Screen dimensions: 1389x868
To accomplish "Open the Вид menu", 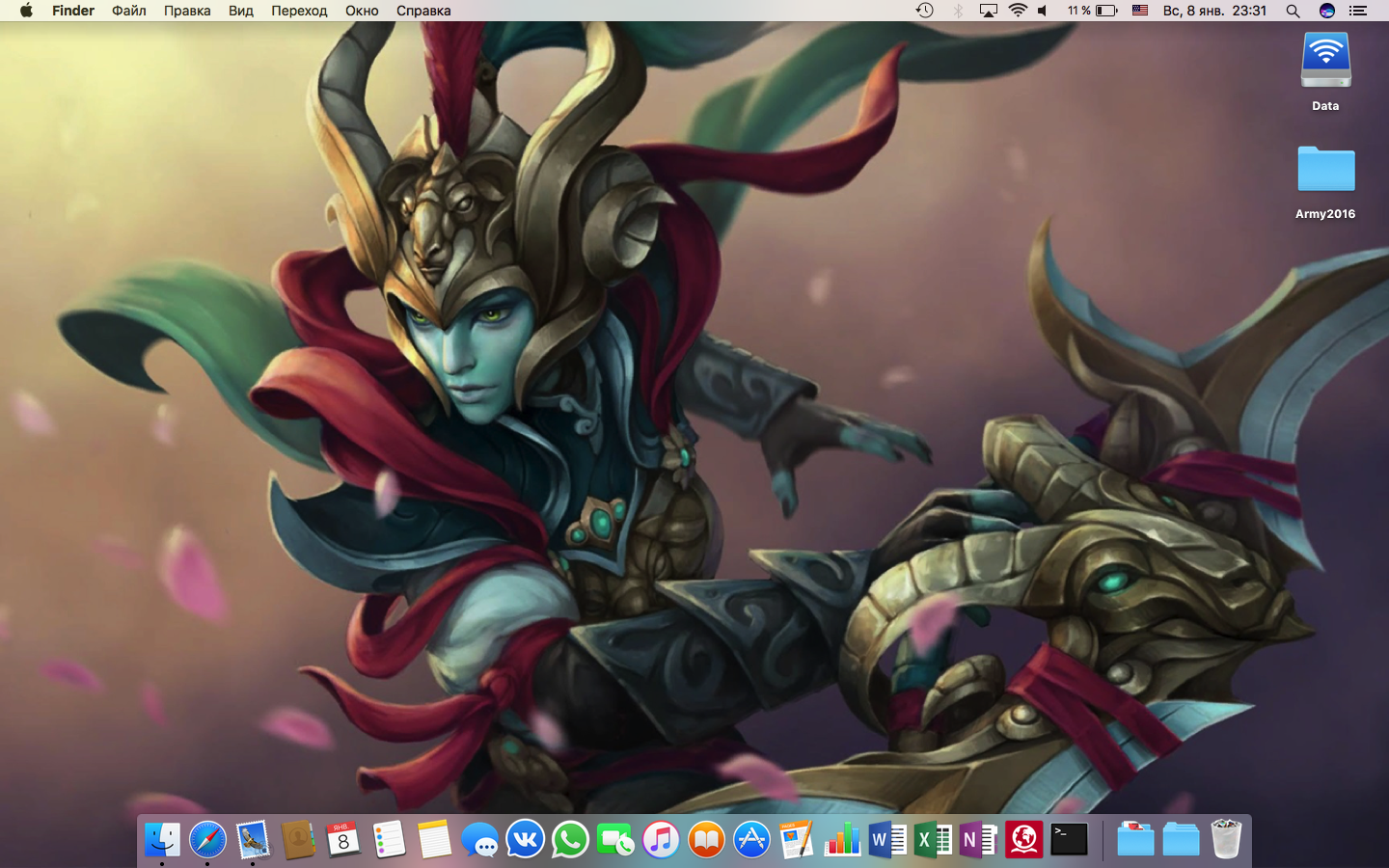I will [241, 11].
